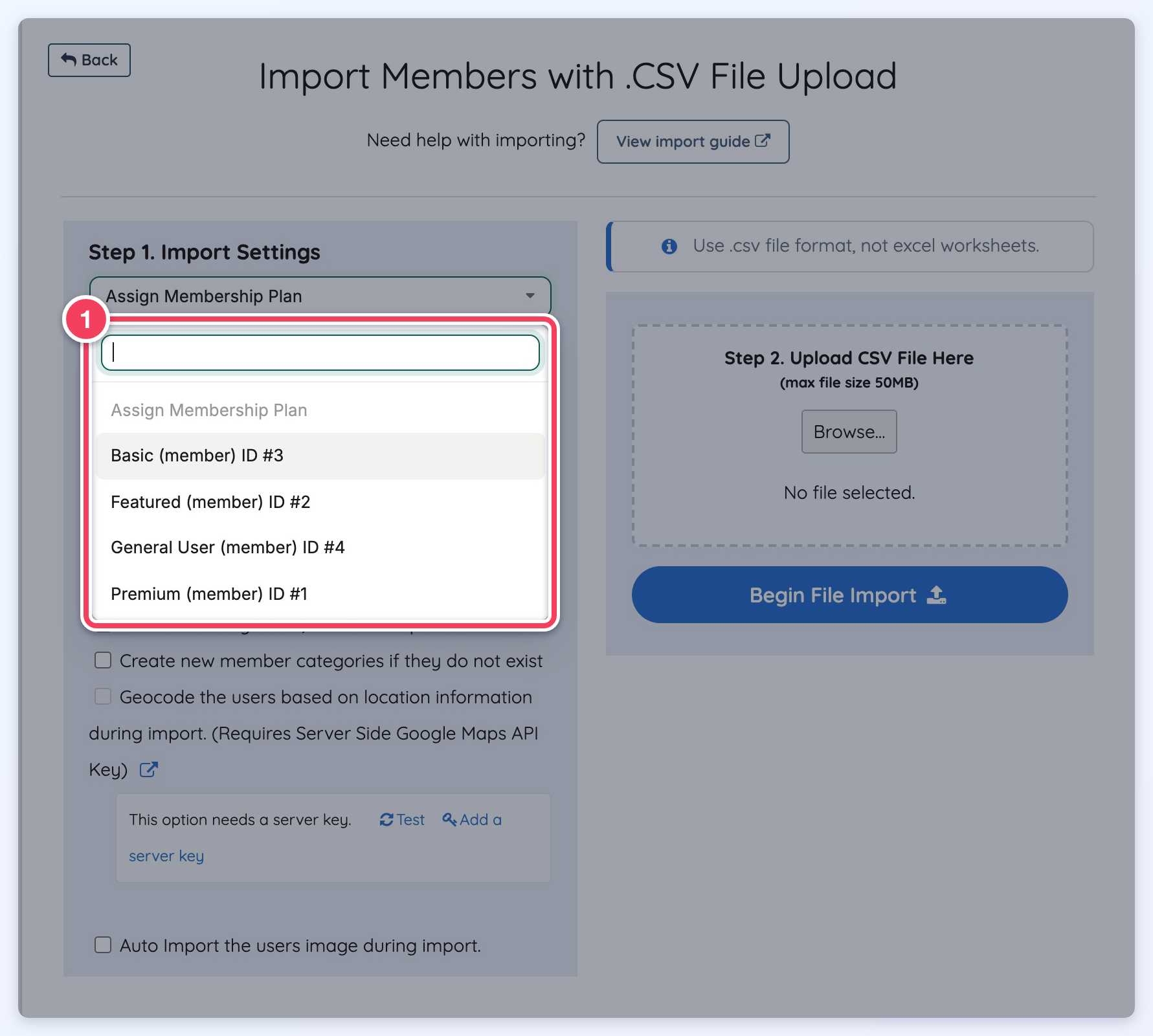The width and height of the screenshot is (1153, 1036).
Task: Enable Create new member categories checkbox
Action: click(103, 660)
